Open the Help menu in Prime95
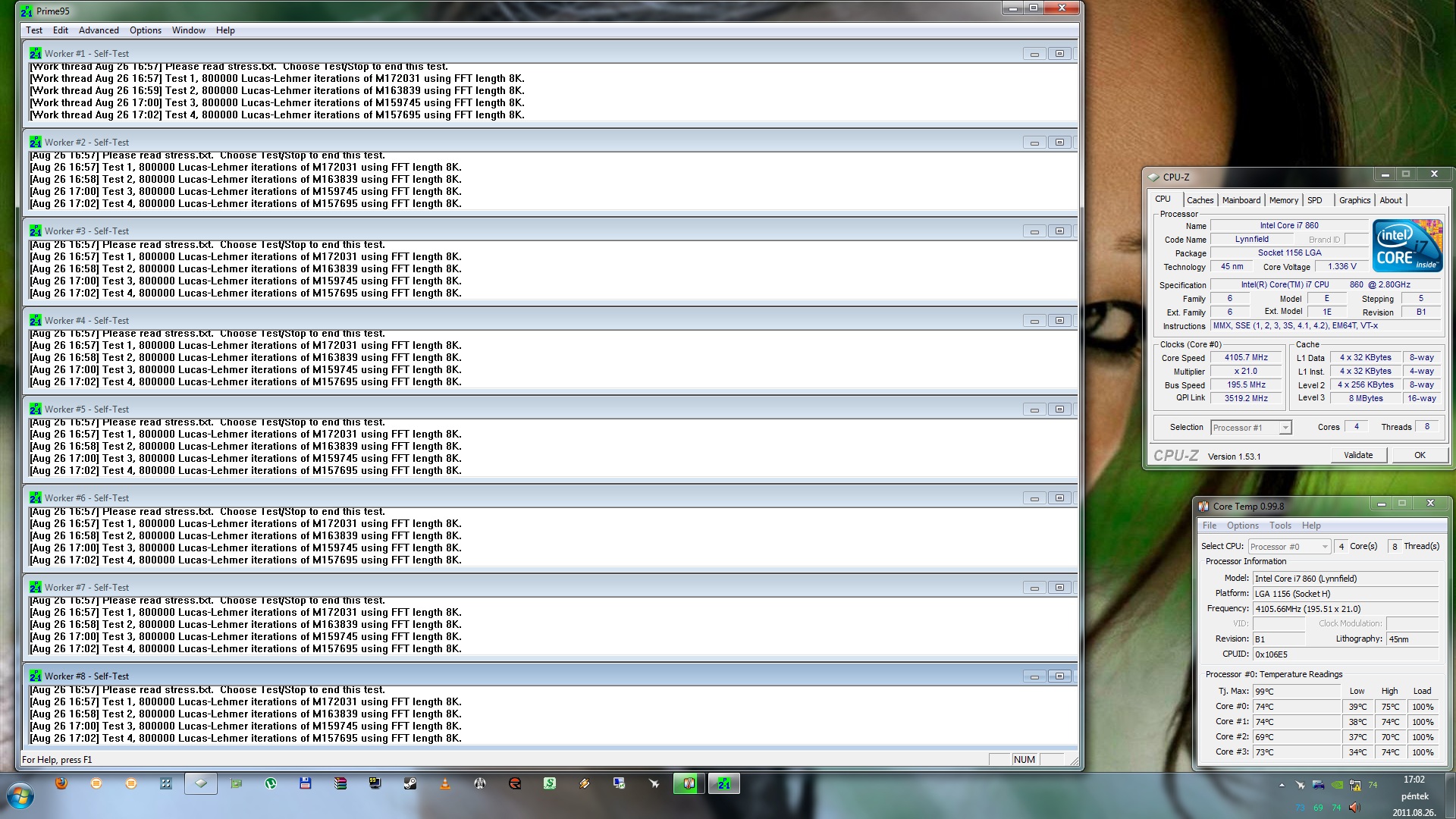 click(225, 30)
